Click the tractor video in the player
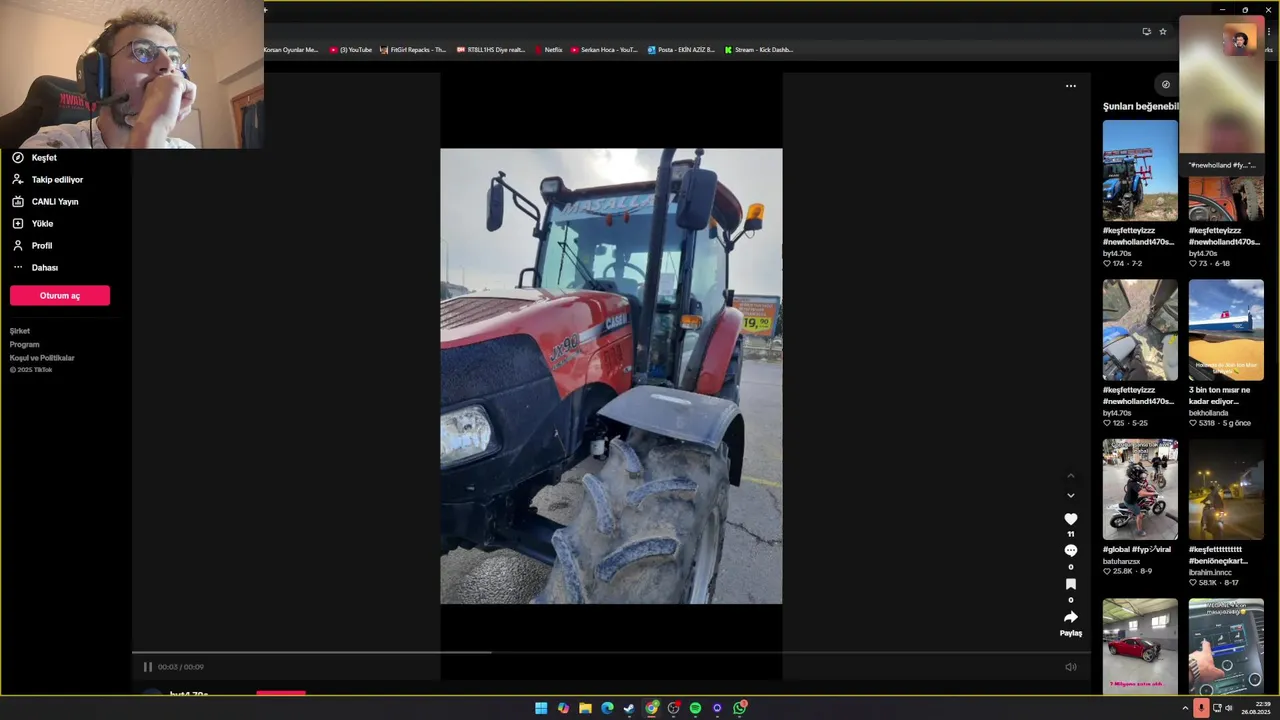This screenshot has width=1280, height=720. [611, 376]
